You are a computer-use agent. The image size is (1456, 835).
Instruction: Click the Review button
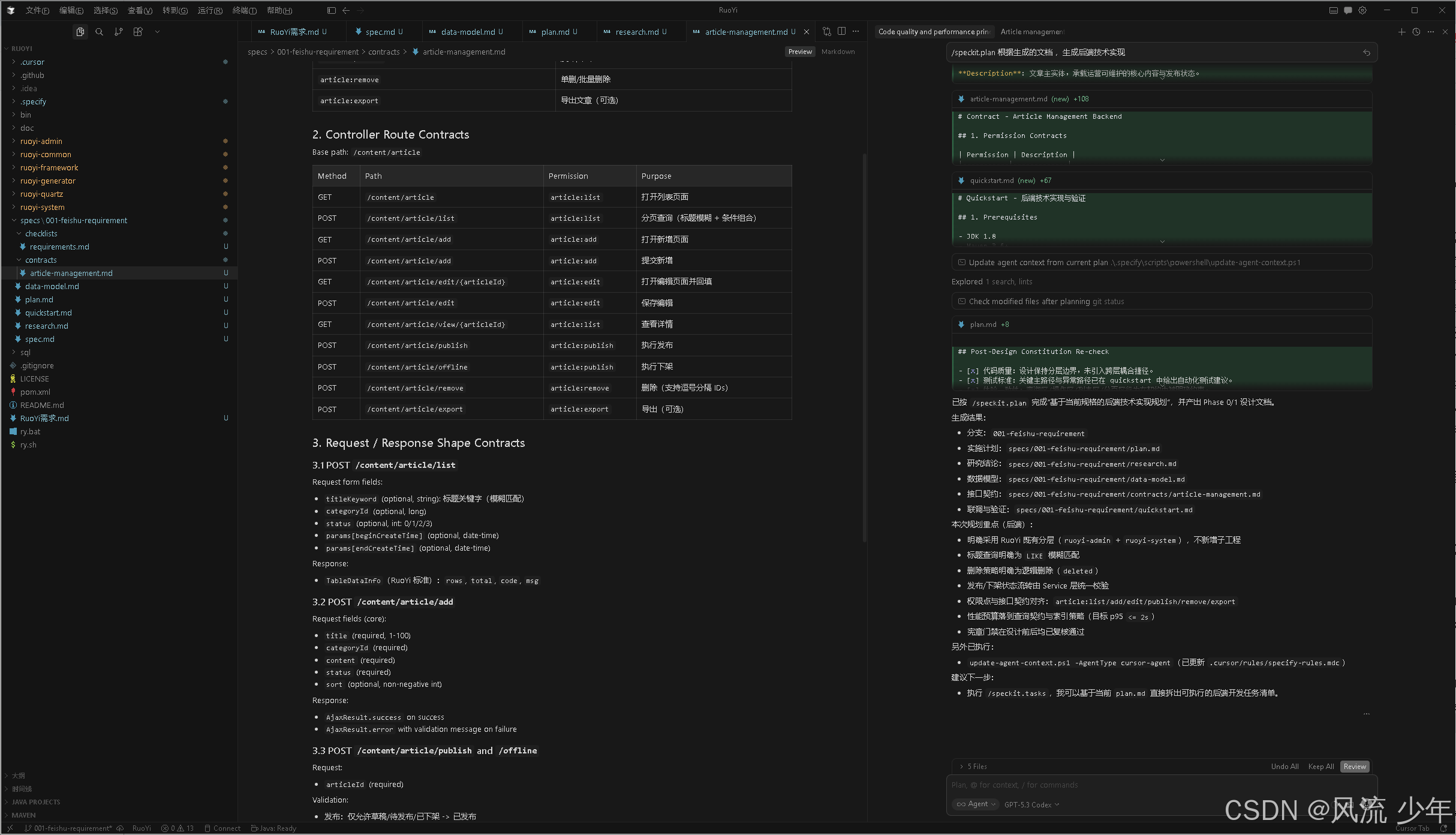click(1354, 767)
